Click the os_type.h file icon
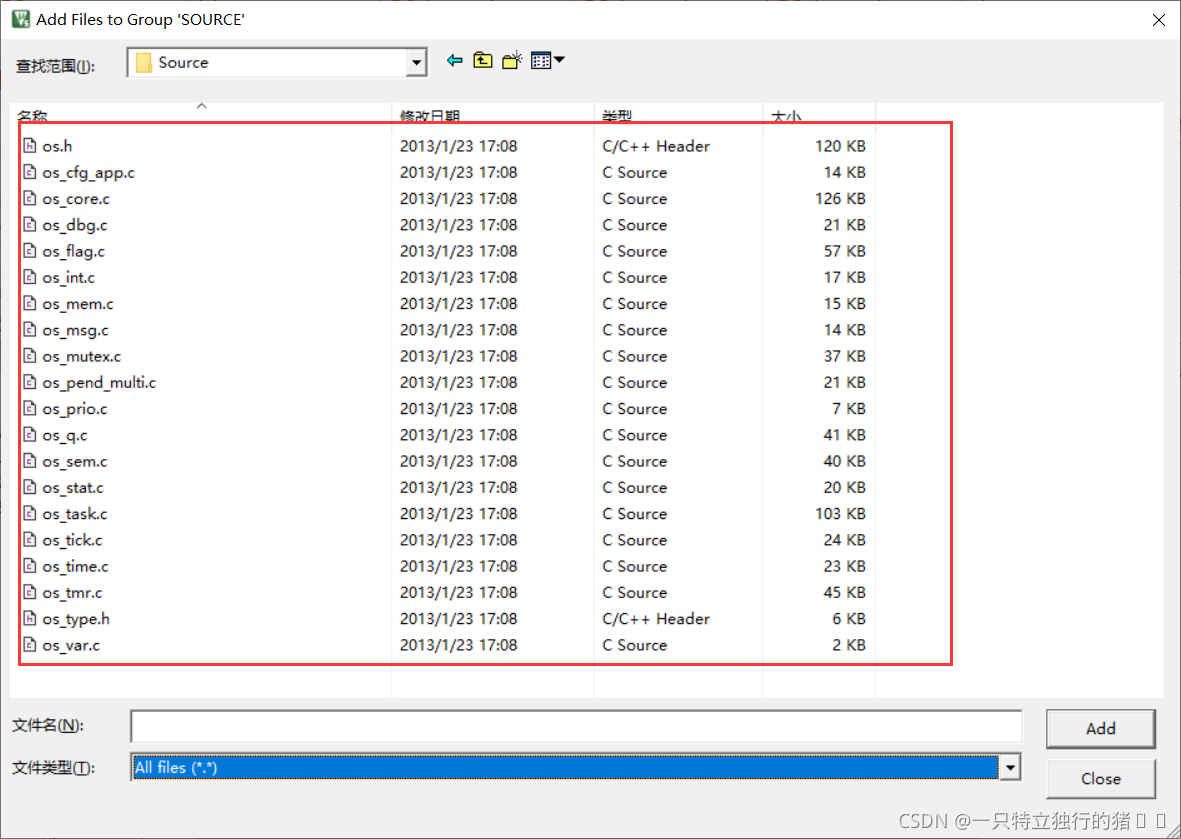 point(29,618)
